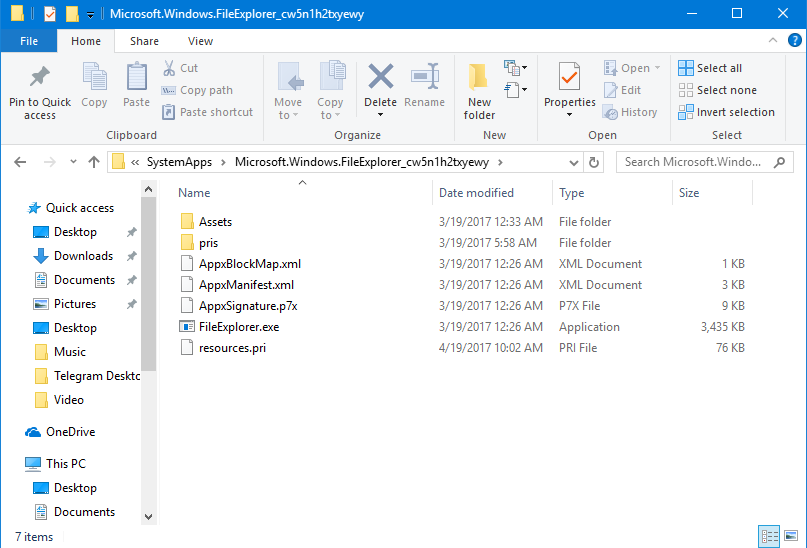Click the red Delete X icon
807x548 pixels.
click(x=381, y=76)
